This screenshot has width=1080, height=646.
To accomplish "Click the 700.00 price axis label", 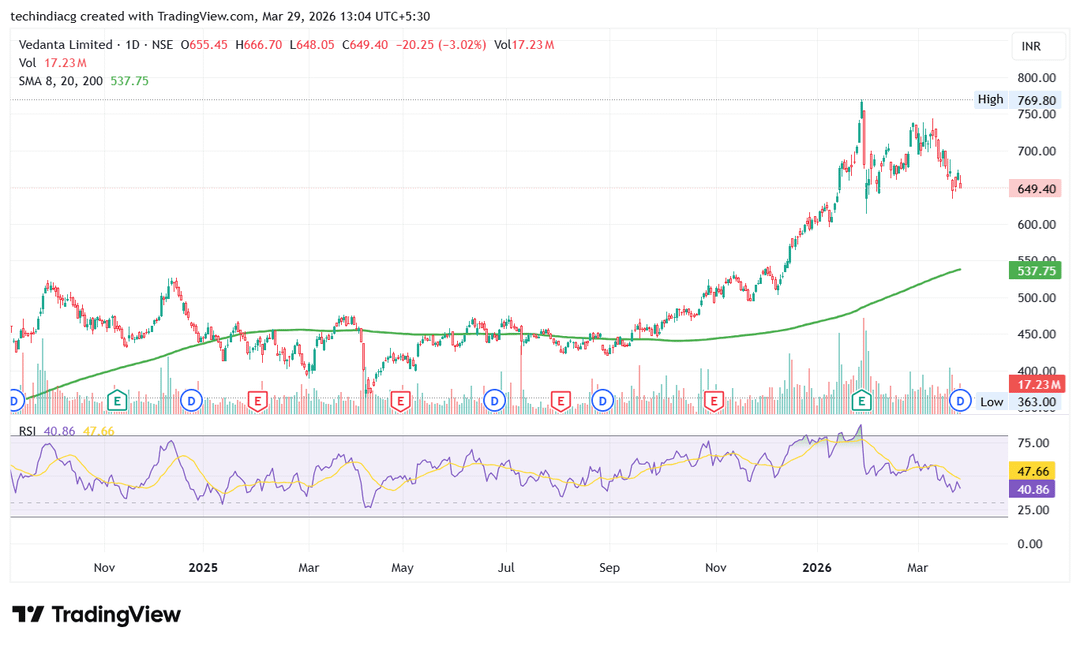I will (x=1036, y=151).
